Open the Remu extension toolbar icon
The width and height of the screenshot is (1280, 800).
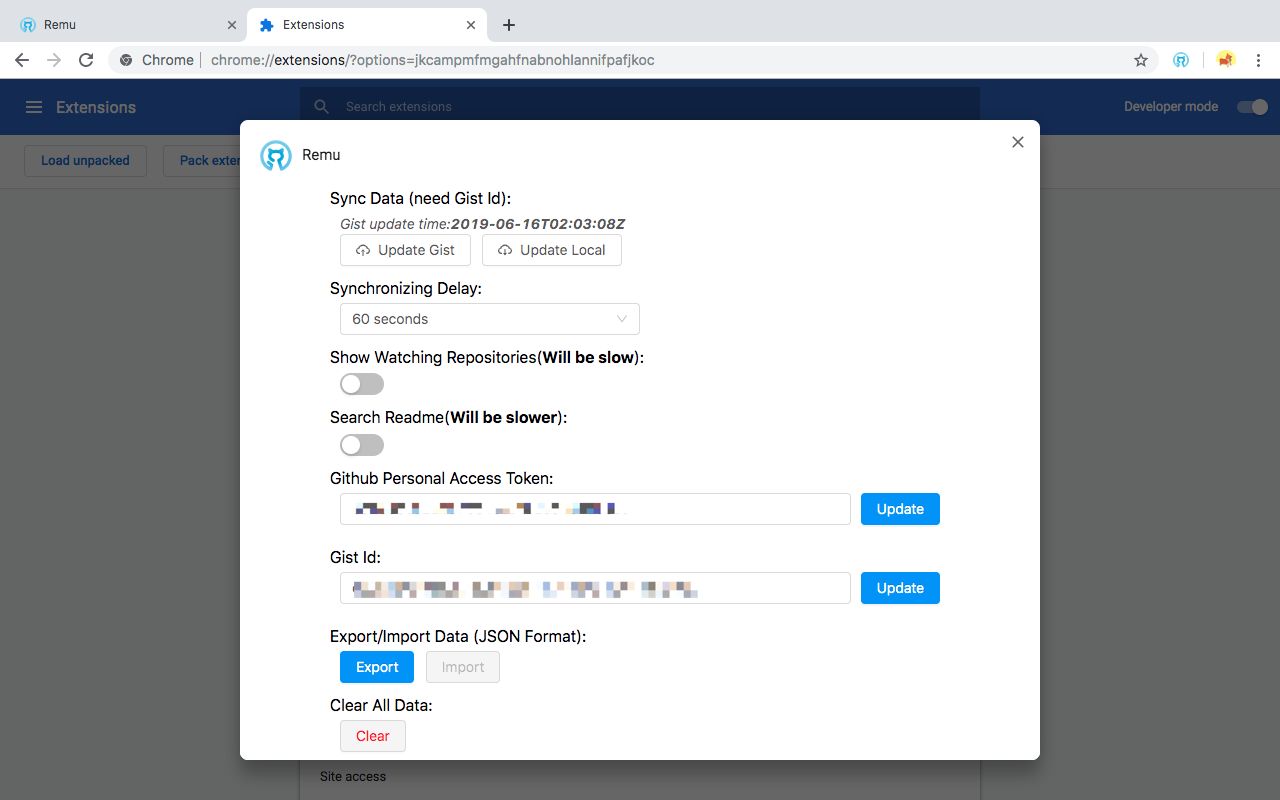(x=1181, y=60)
